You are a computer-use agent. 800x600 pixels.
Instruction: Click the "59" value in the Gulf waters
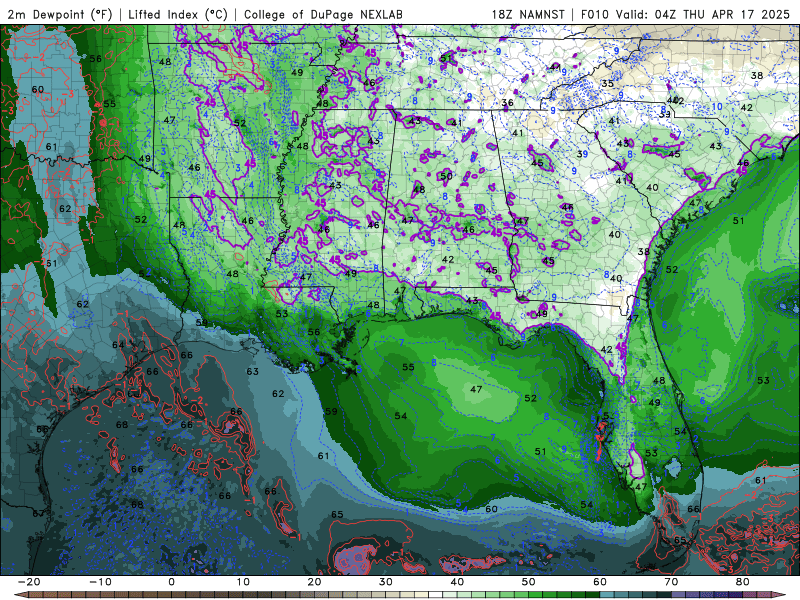[331, 411]
